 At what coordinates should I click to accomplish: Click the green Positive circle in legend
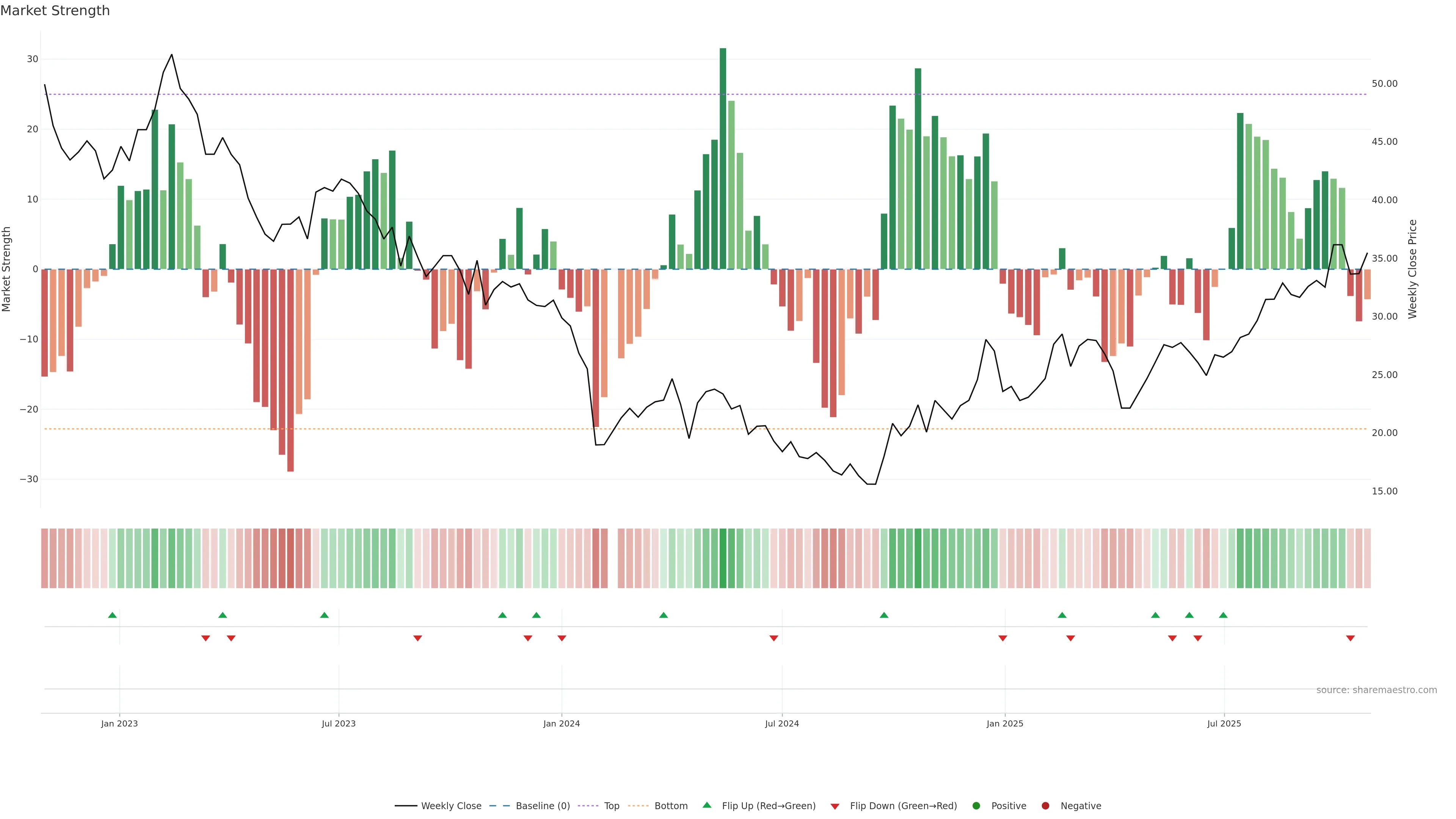[x=976, y=805]
